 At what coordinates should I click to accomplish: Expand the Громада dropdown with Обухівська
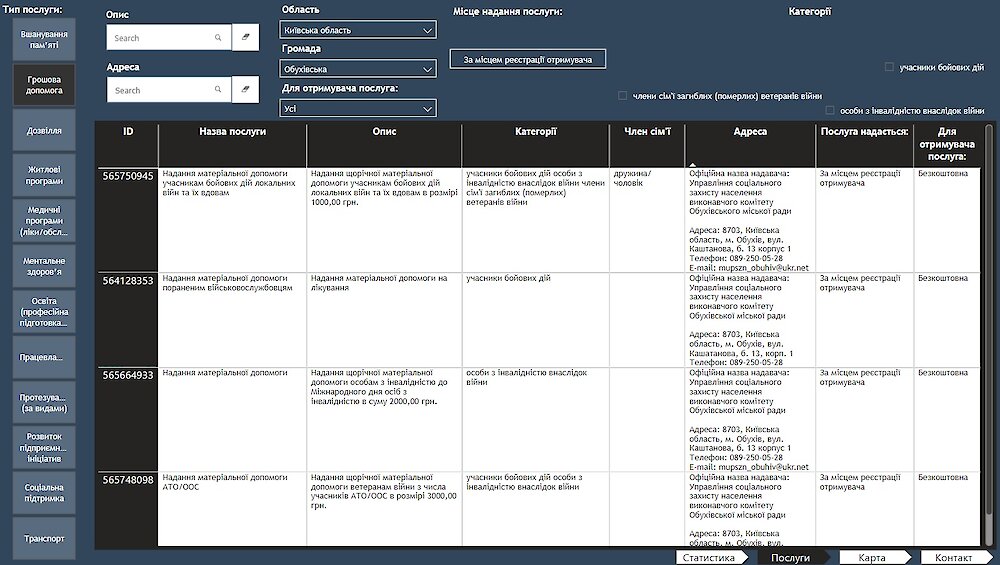358,69
